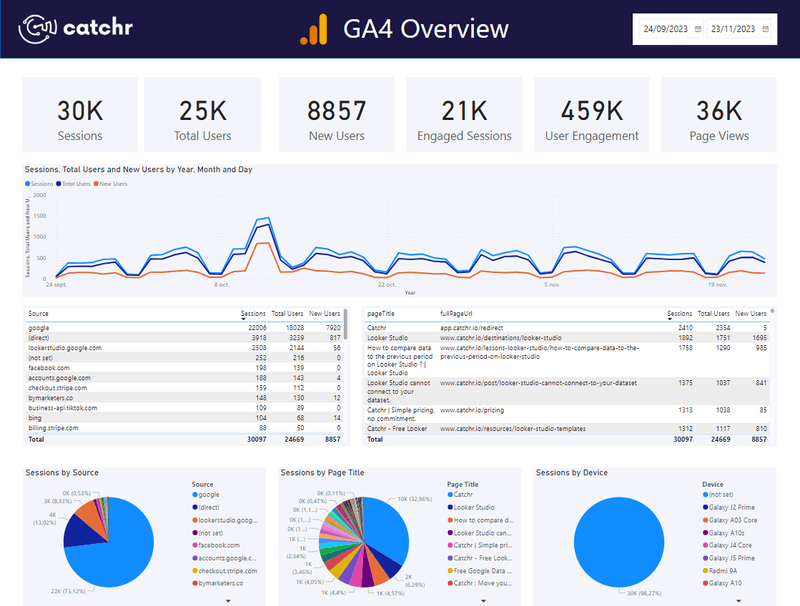Viewport: 800px width, 606px height.
Task: Sort page table by fullPageUrl header
Action: tap(456, 314)
